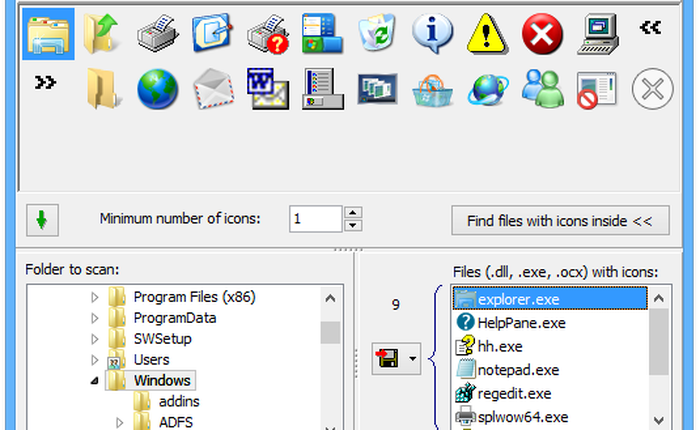Select the shopping basket store icon

(432, 90)
